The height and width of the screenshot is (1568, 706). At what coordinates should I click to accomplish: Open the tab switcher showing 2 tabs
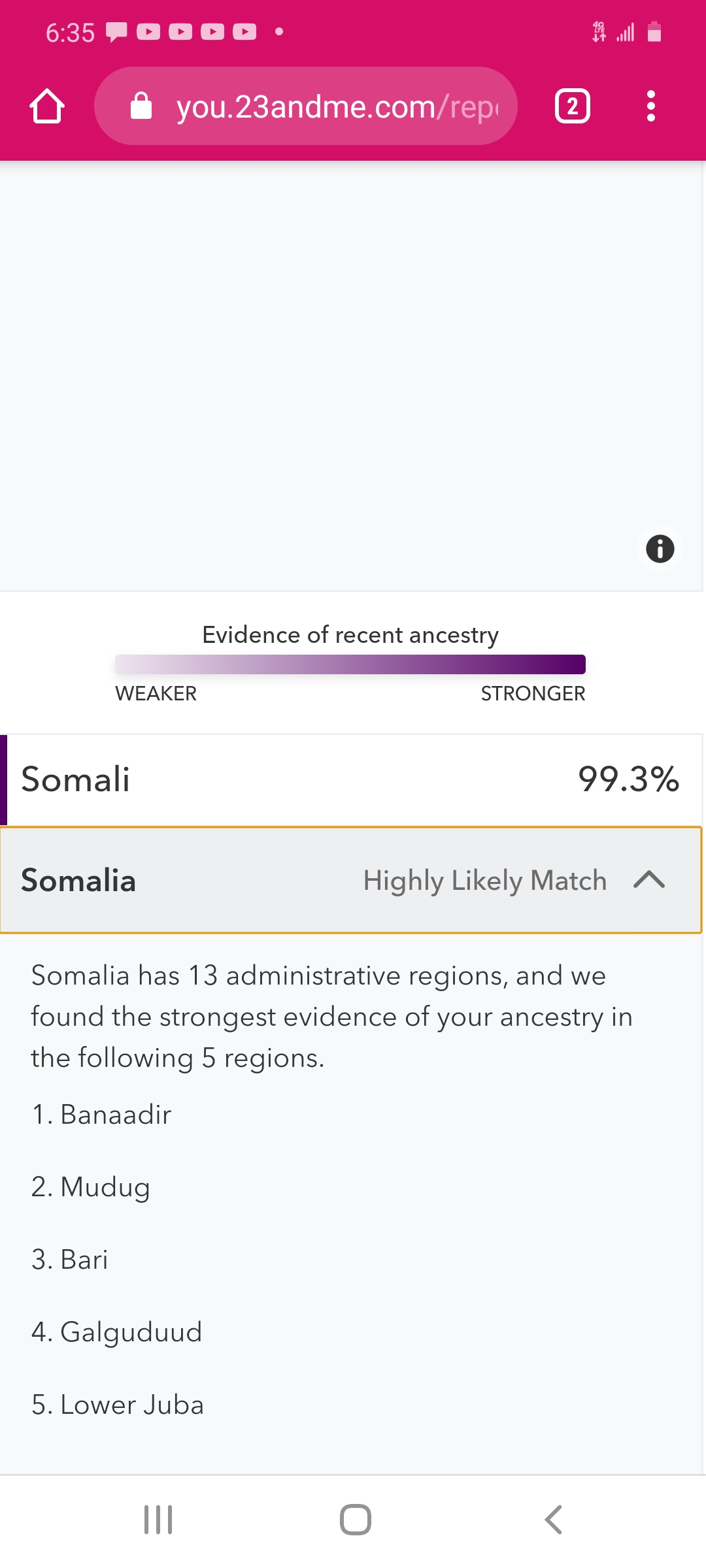point(573,106)
